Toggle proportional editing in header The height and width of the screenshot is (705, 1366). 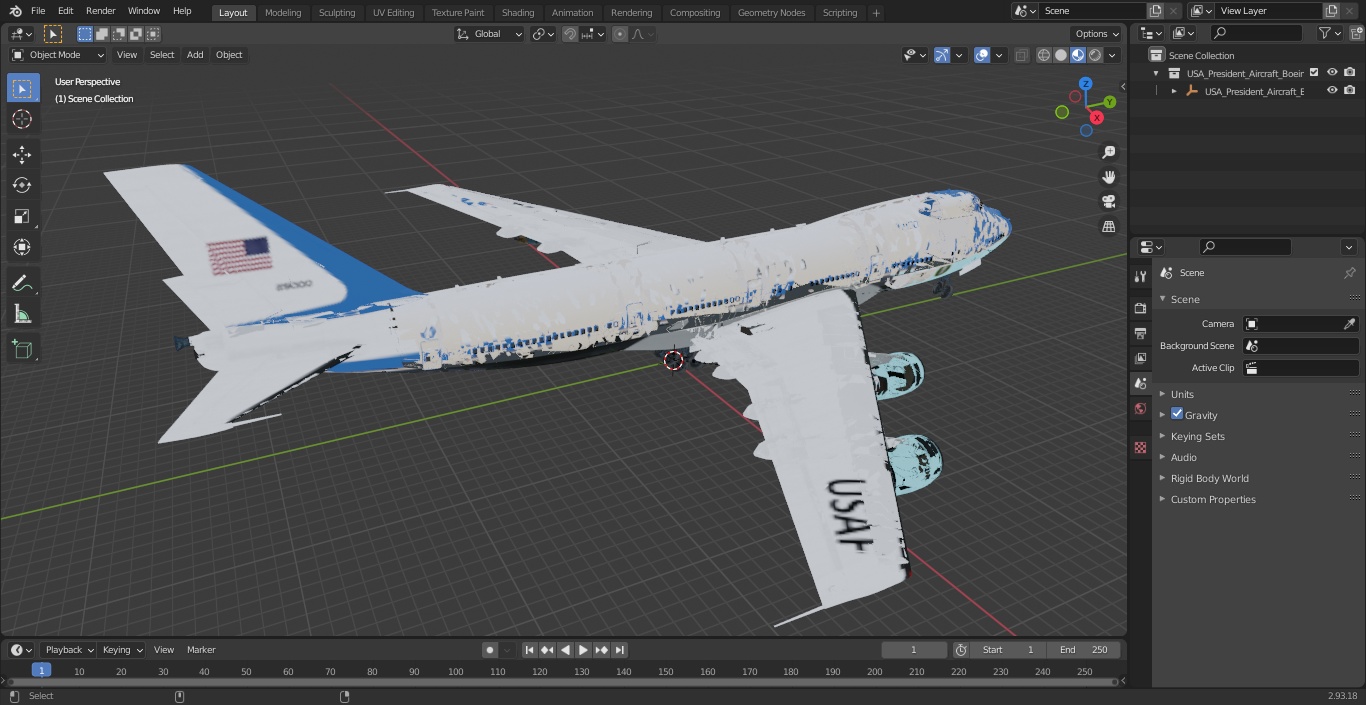(x=620, y=34)
